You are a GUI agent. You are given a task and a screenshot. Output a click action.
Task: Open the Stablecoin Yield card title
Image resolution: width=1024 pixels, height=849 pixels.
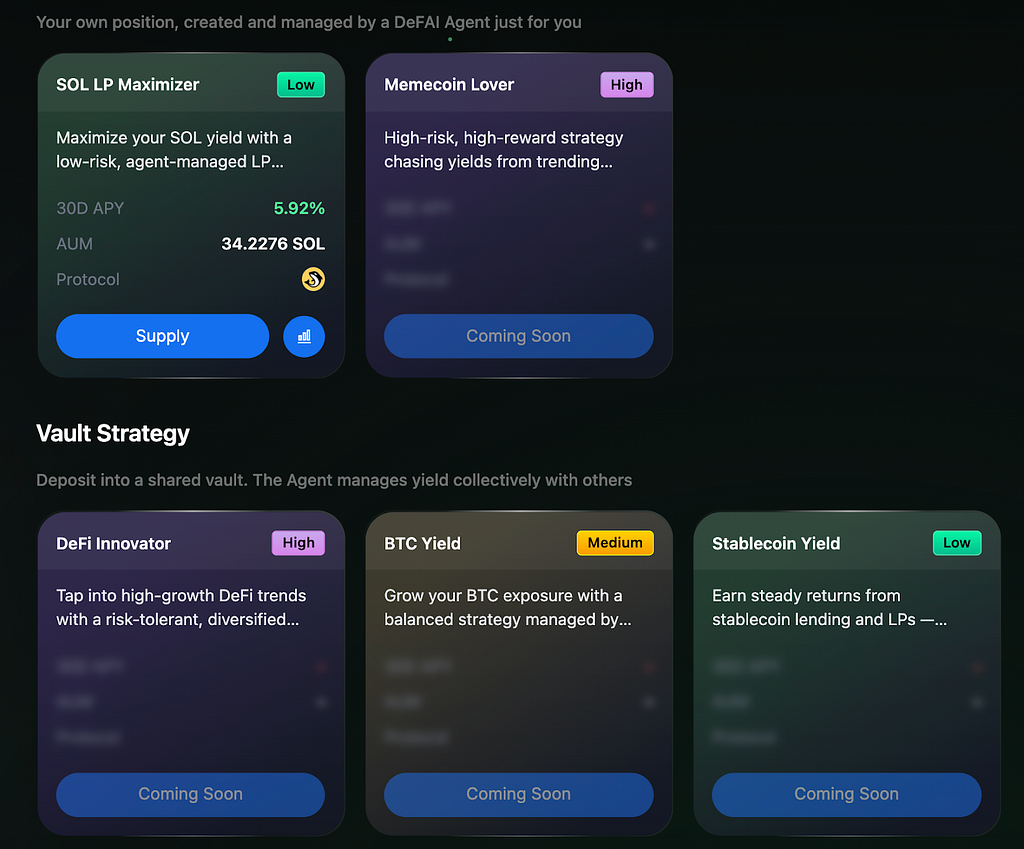tap(776, 543)
